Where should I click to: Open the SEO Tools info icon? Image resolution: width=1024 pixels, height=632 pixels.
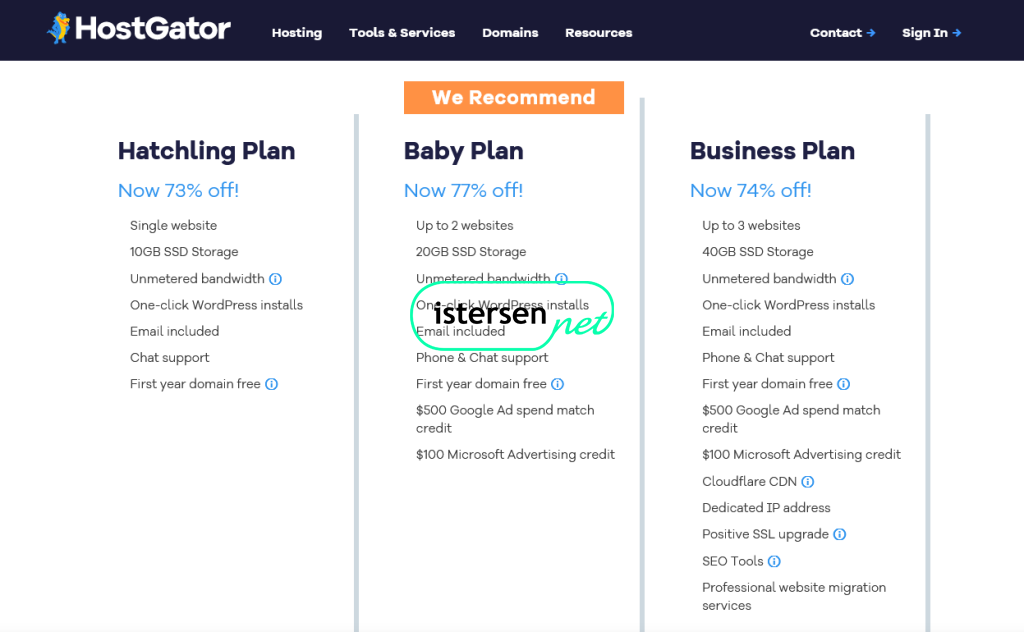tap(774, 561)
